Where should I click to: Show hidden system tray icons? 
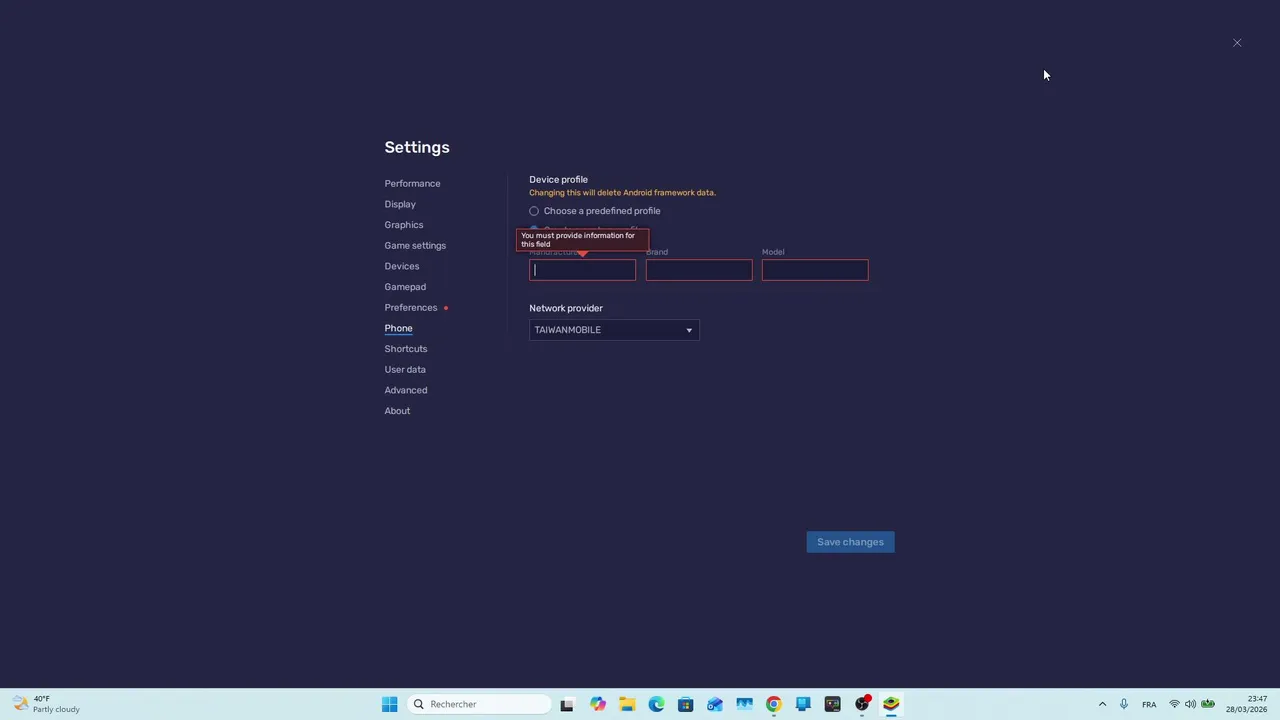pyautogui.click(x=1102, y=704)
